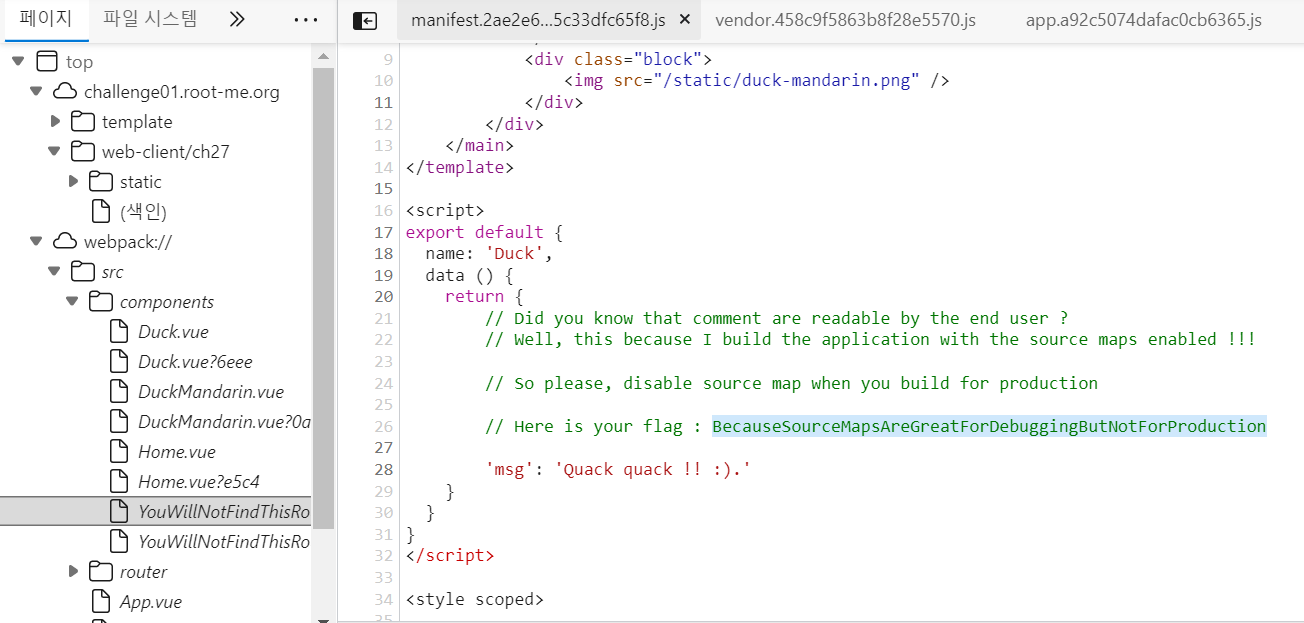The width and height of the screenshot is (1304, 623).
Task: Click line number 28 gutter
Action: coord(384,469)
